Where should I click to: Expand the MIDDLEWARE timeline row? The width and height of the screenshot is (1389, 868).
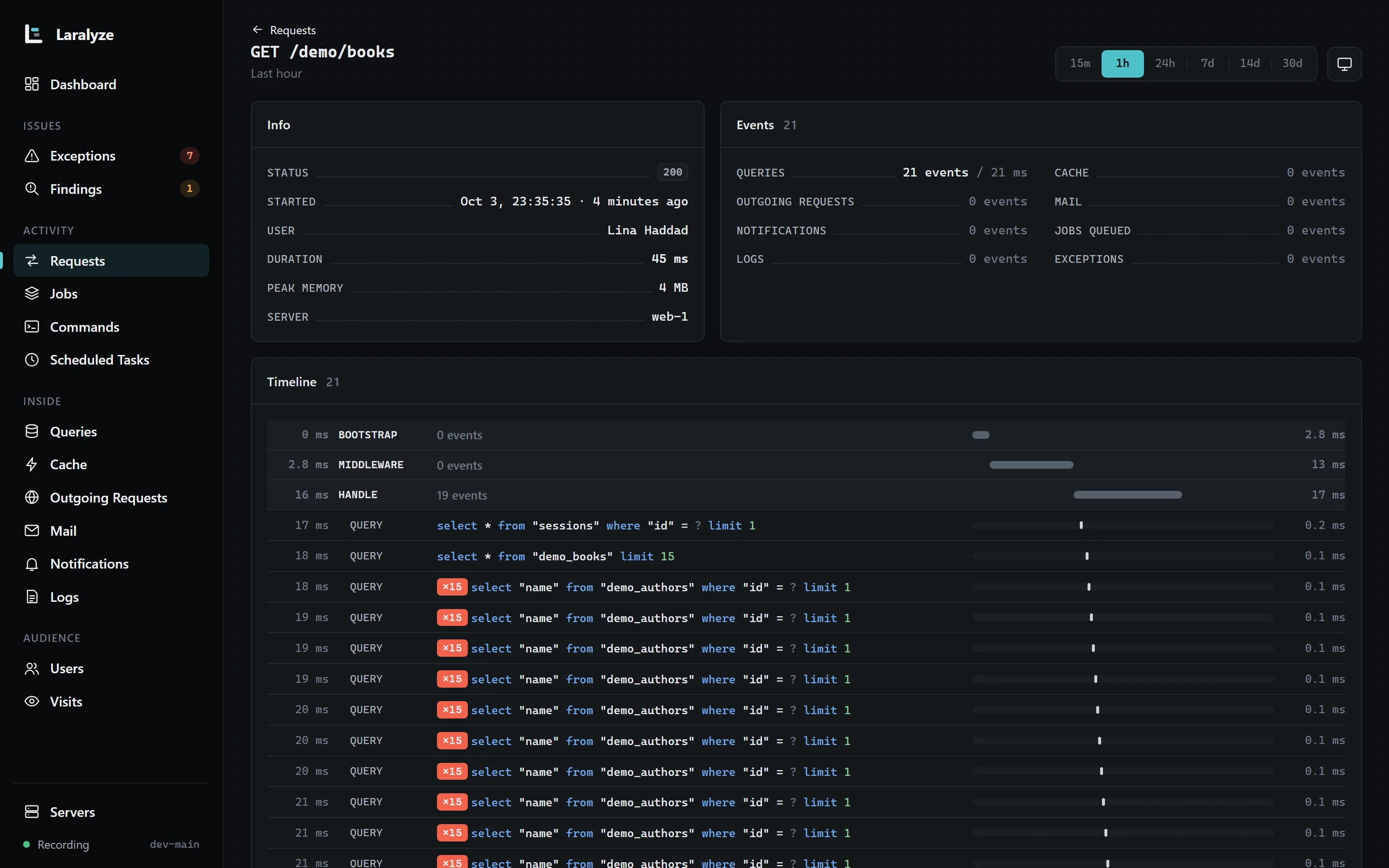806,464
